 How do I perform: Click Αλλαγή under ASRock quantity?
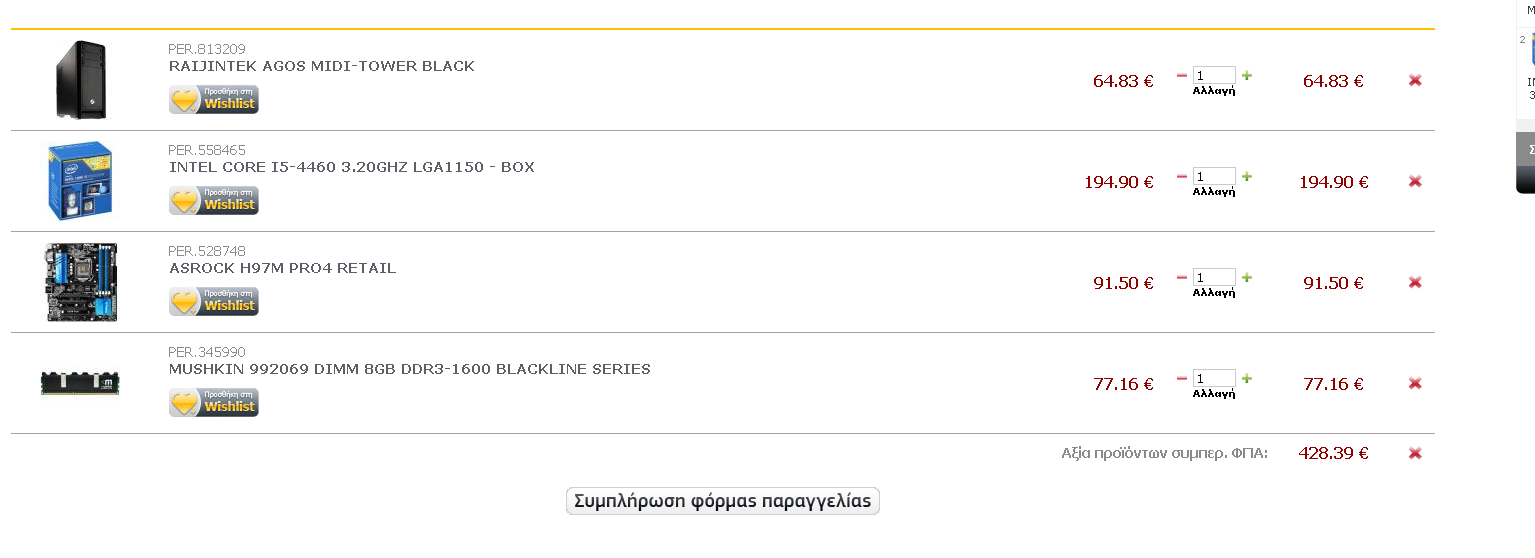coord(1214,293)
